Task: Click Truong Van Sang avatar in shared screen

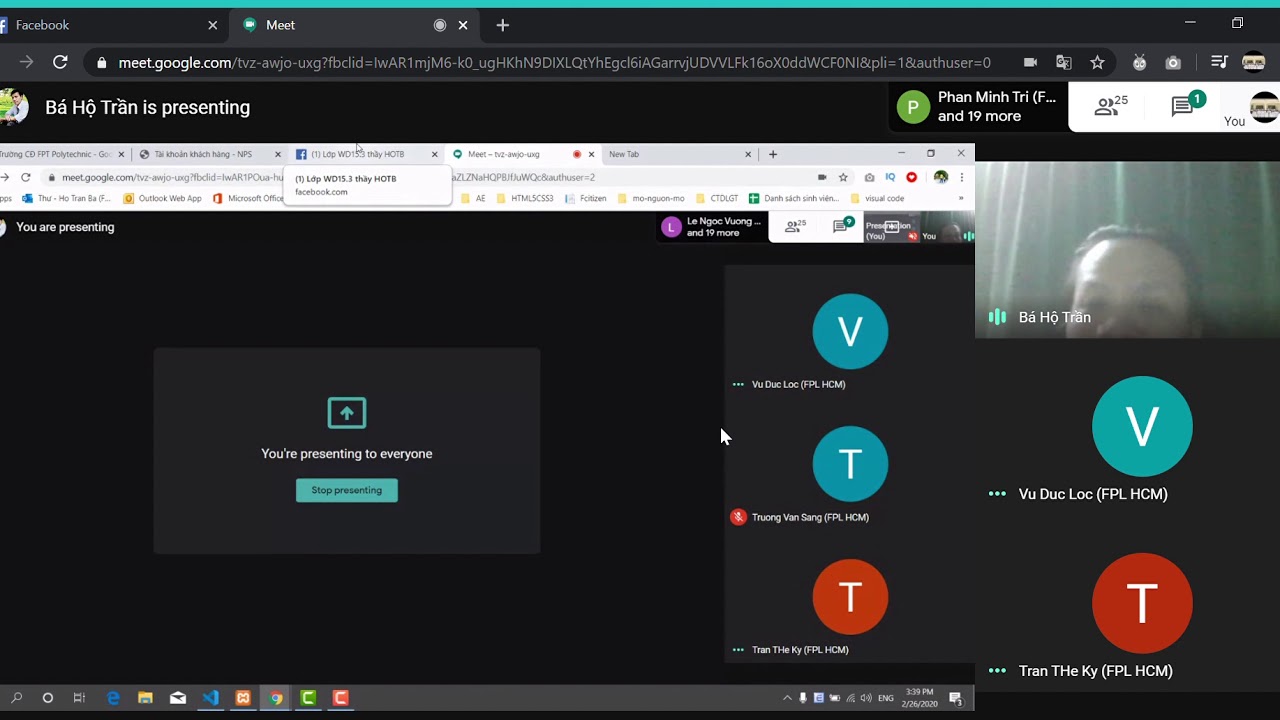Action: point(850,464)
